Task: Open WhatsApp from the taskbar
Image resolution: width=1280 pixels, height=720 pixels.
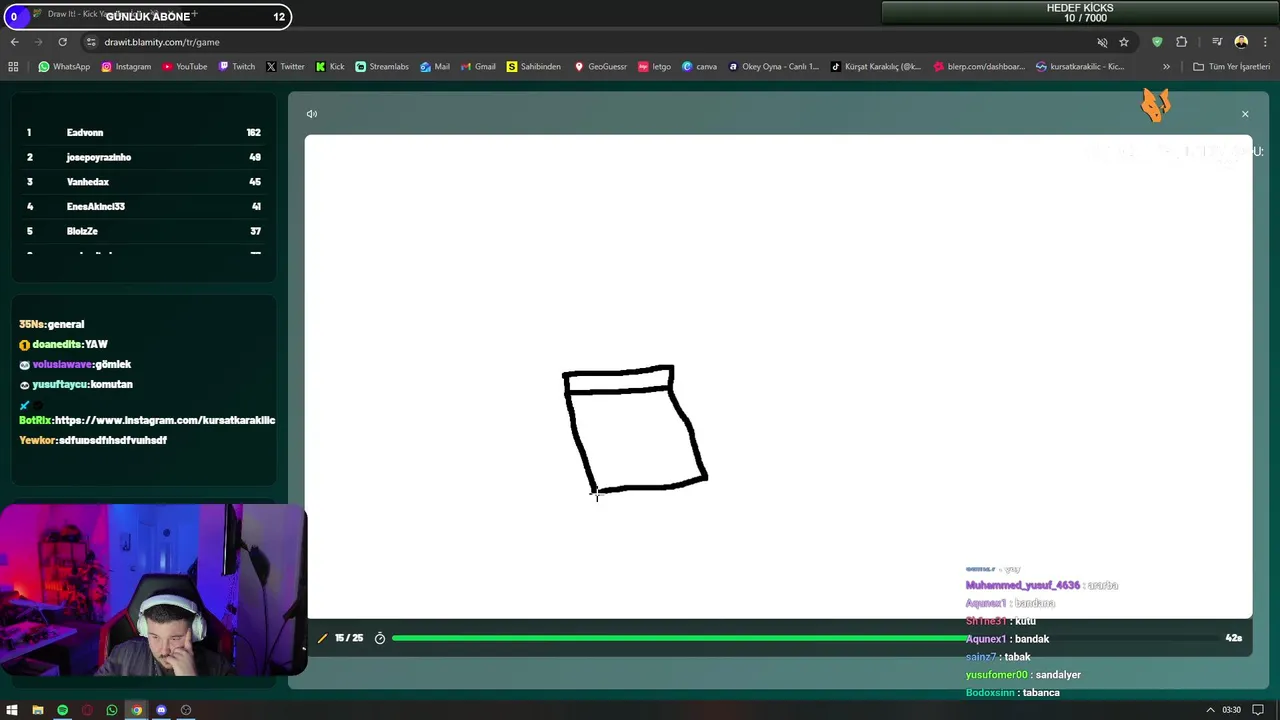Action: (111, 710)
